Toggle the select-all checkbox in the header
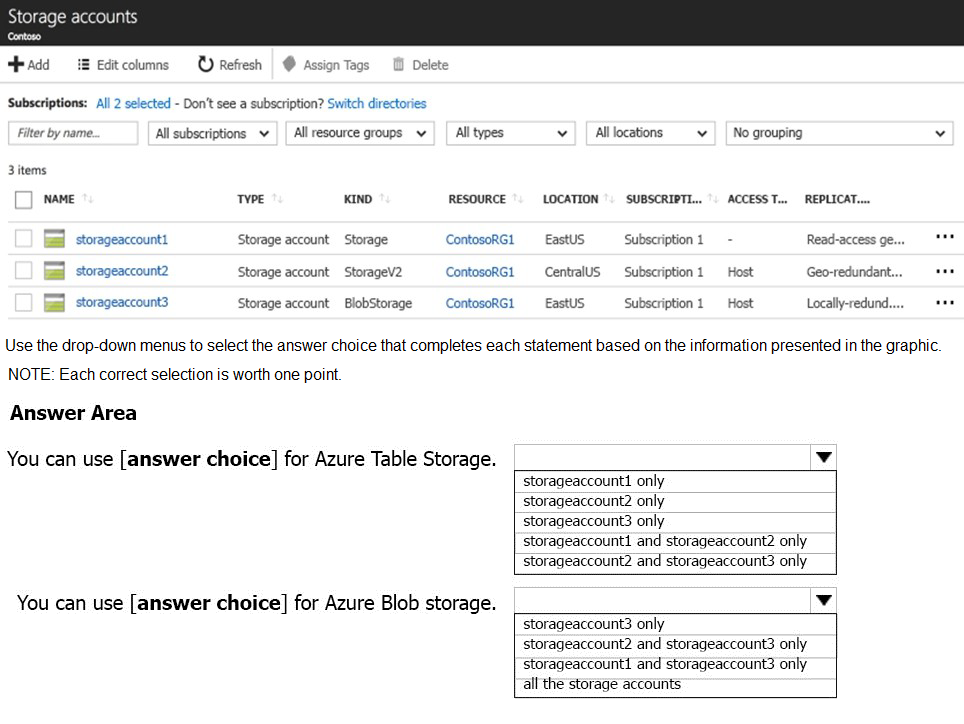 (24, 199)
